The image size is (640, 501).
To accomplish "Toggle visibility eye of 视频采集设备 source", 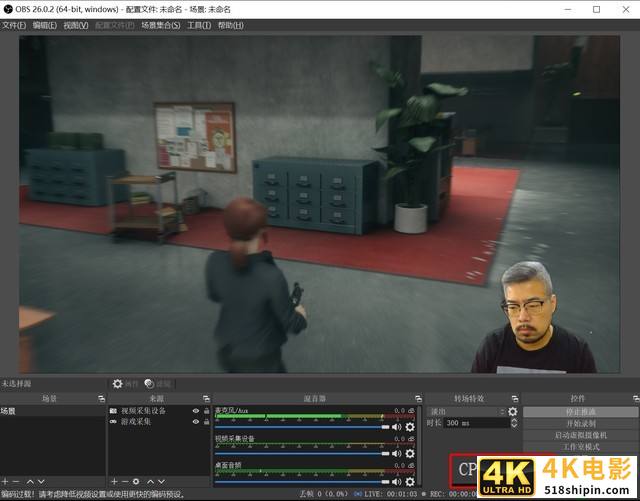I will click(195, 411).
